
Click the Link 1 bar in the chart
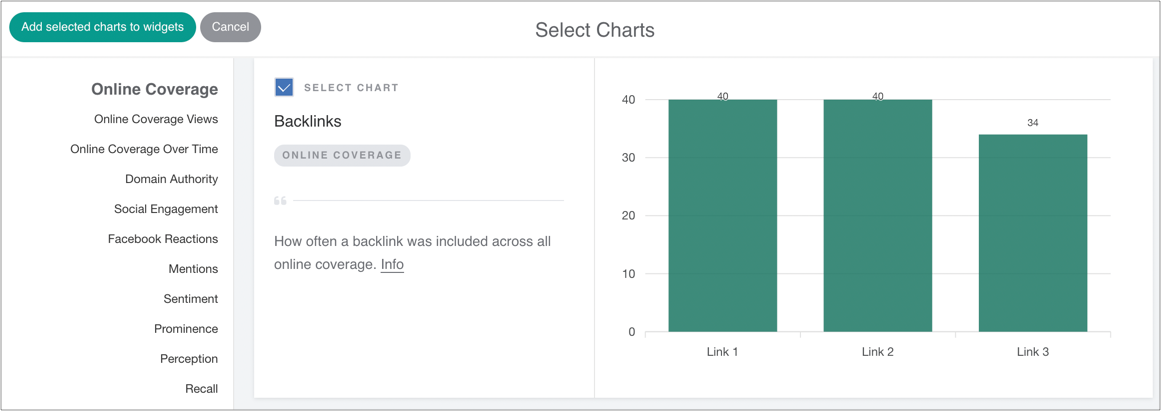[722, 216]
